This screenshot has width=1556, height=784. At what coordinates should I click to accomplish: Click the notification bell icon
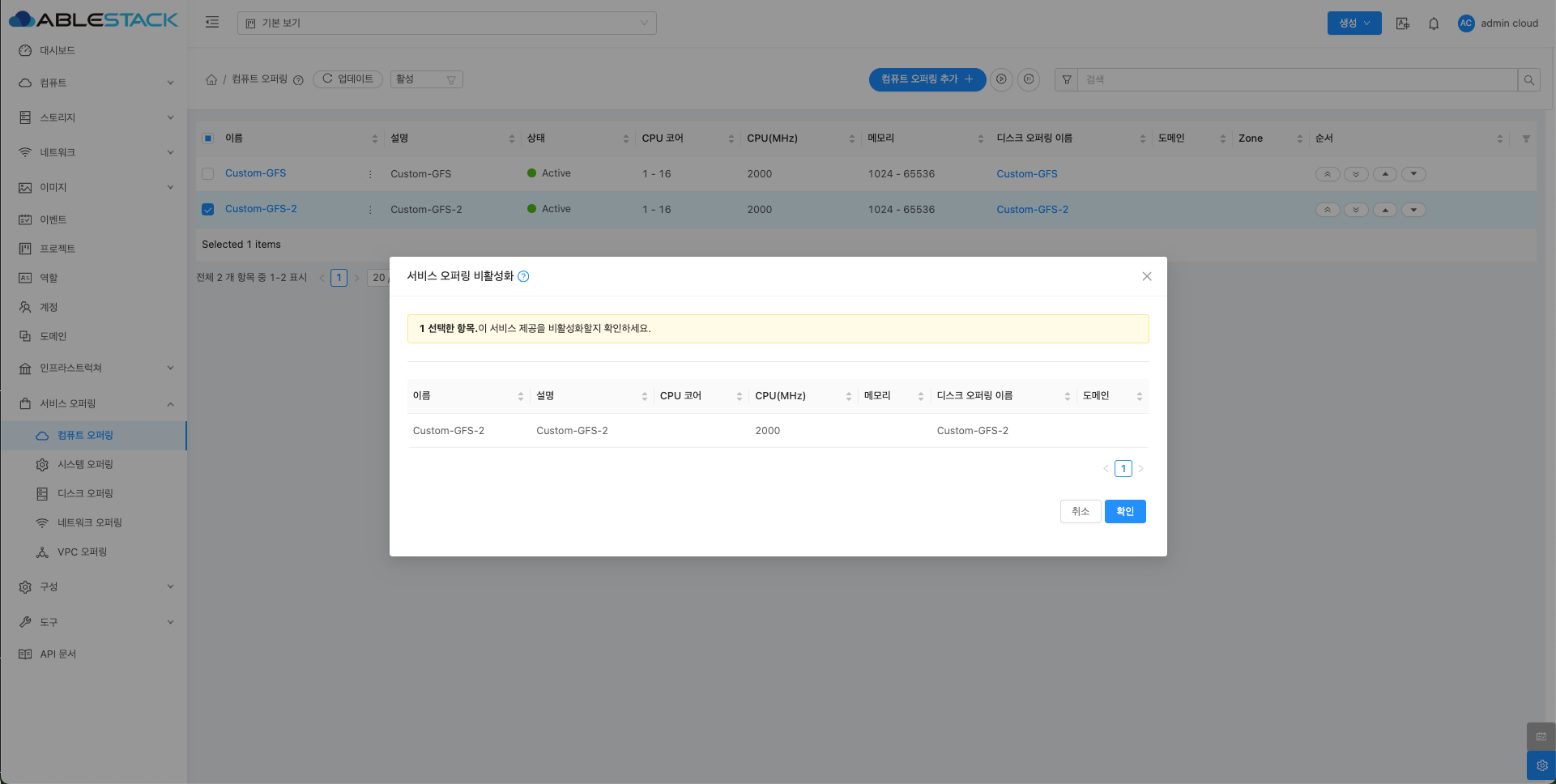tap(1433, 23)
